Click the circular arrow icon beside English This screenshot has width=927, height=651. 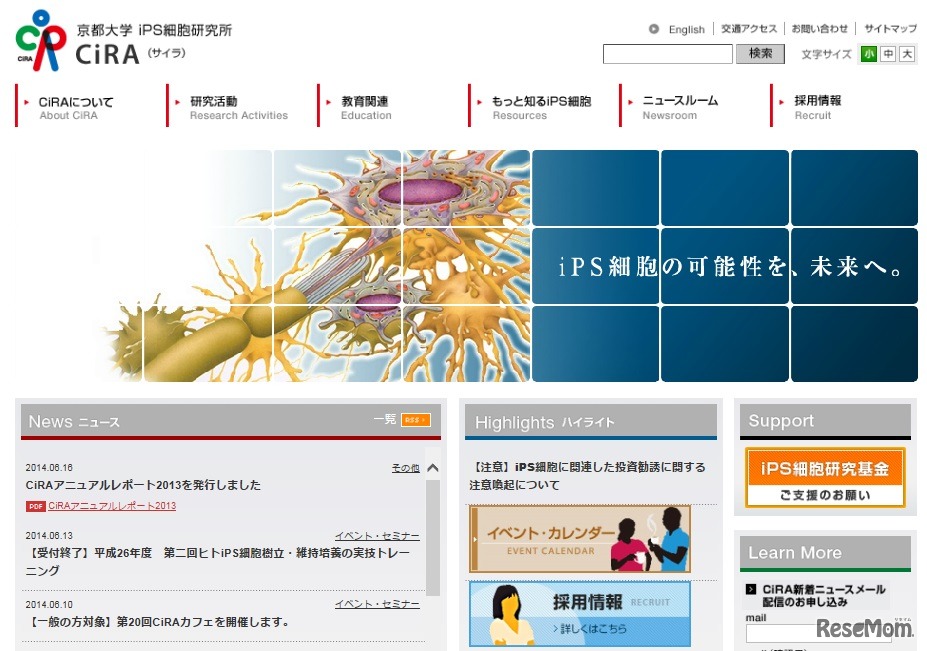[x=653, y=29]
